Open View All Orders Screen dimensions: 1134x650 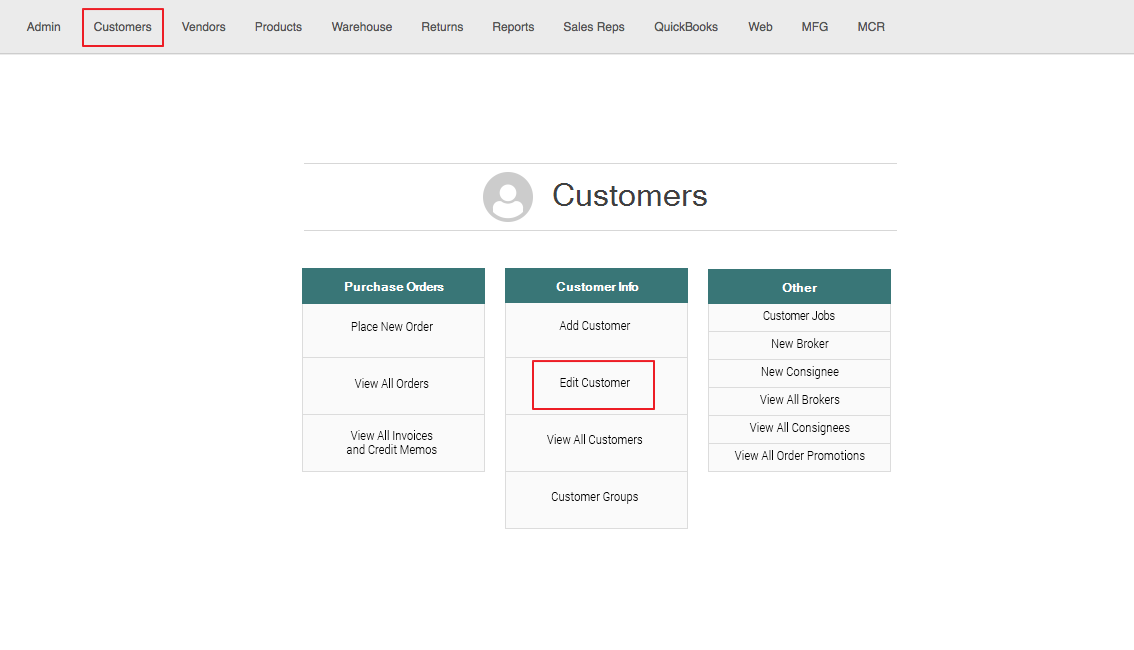click(392, 384)
